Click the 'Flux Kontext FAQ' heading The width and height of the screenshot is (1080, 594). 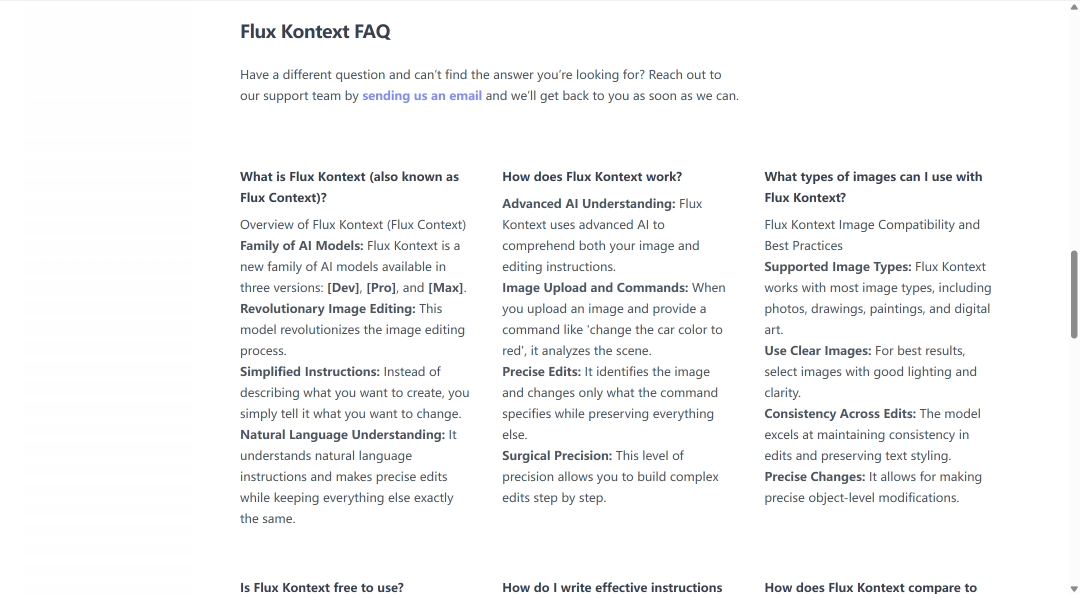(315, 32)
